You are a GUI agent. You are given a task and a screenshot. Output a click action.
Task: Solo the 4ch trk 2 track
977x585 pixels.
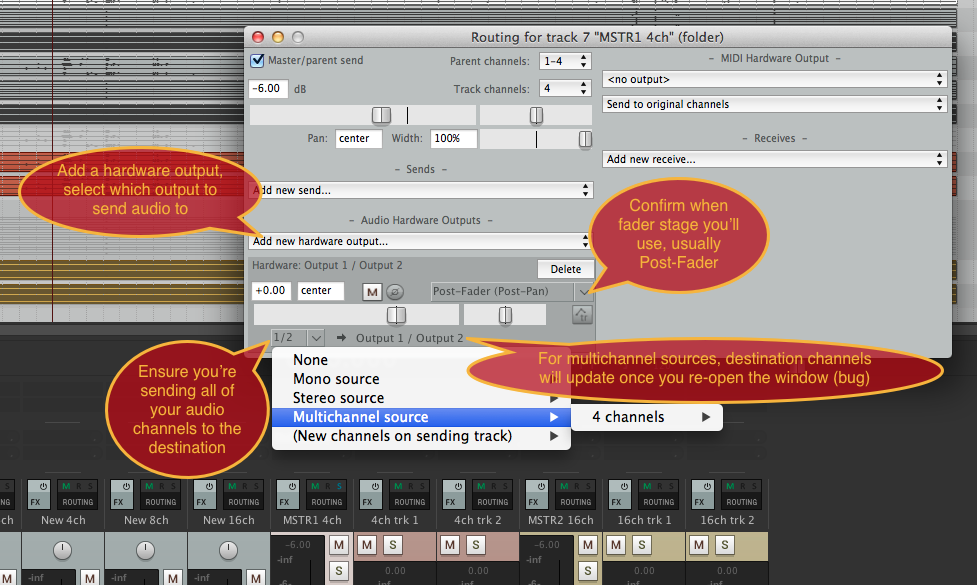coord(475,545)
